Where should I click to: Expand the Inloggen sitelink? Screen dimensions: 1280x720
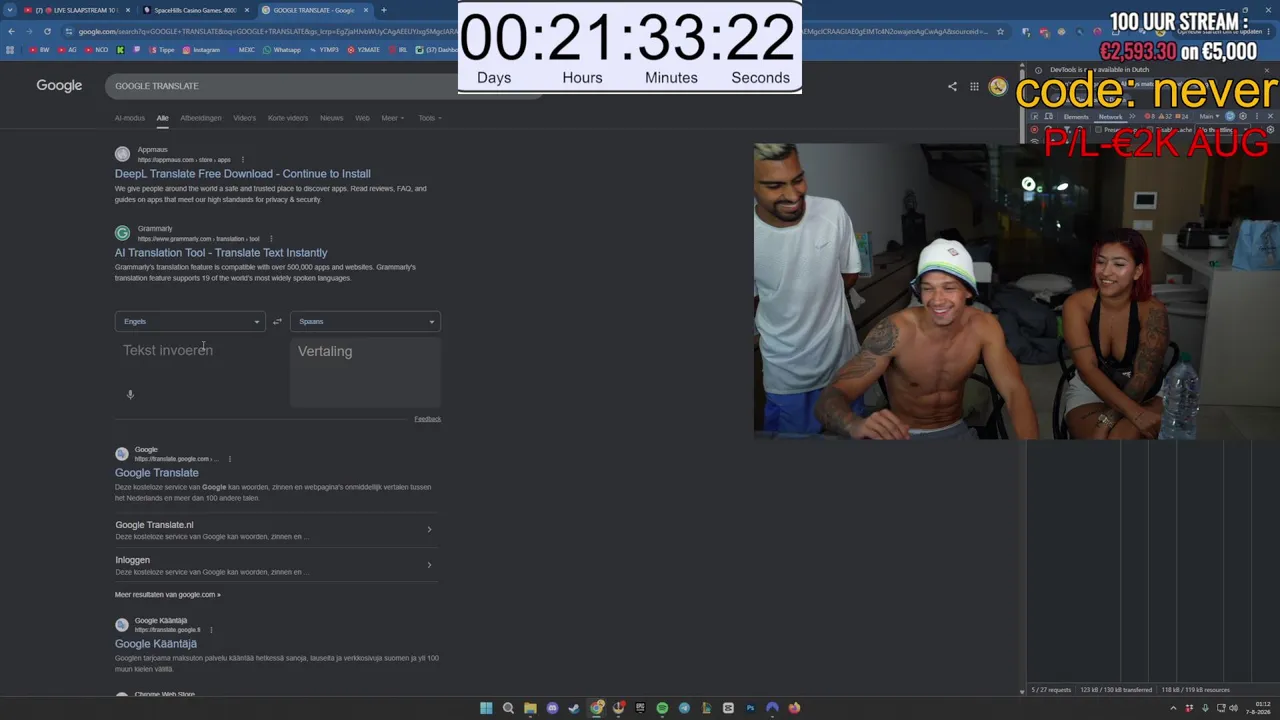[277, 566]
